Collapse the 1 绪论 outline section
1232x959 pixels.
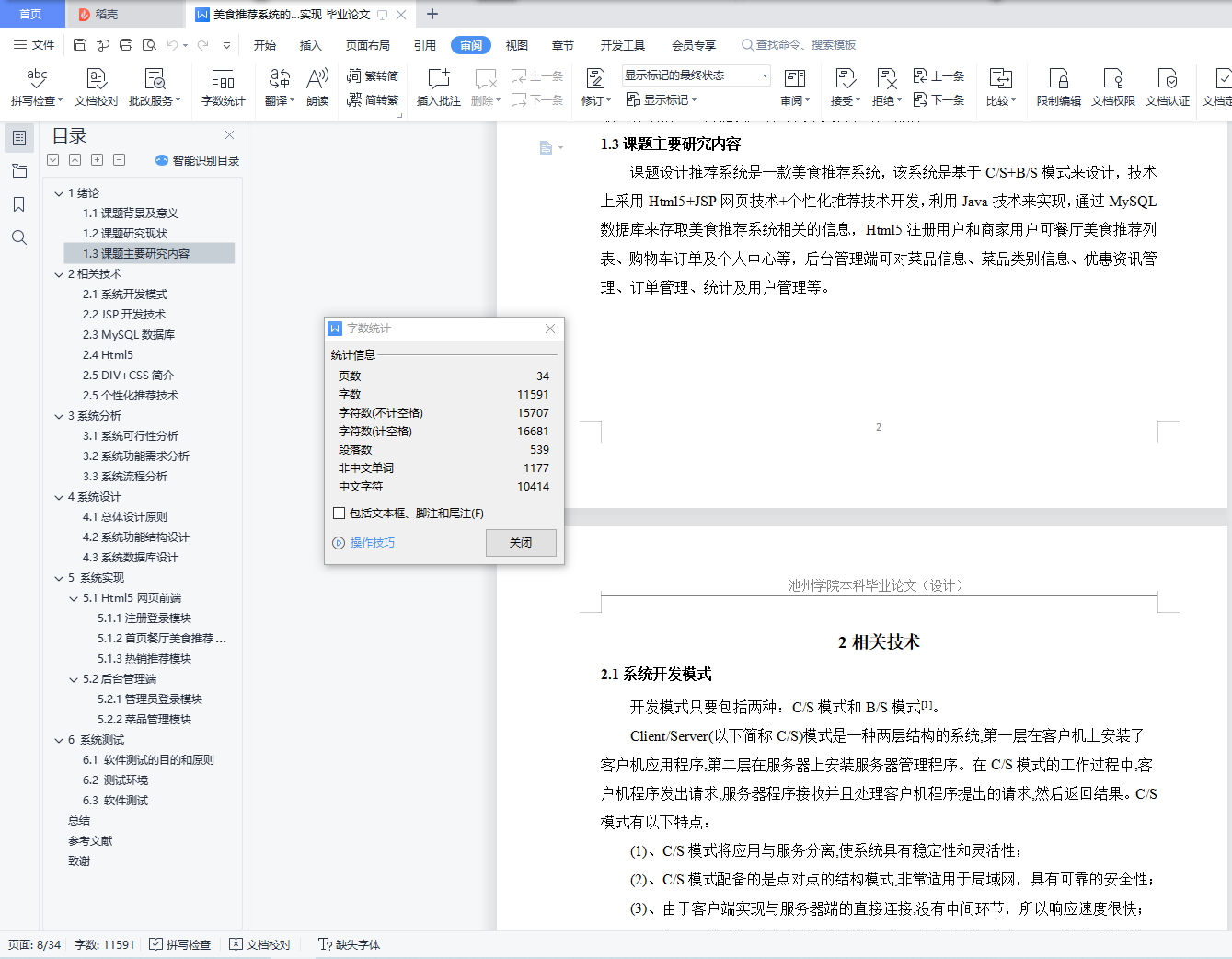[59, 193]
